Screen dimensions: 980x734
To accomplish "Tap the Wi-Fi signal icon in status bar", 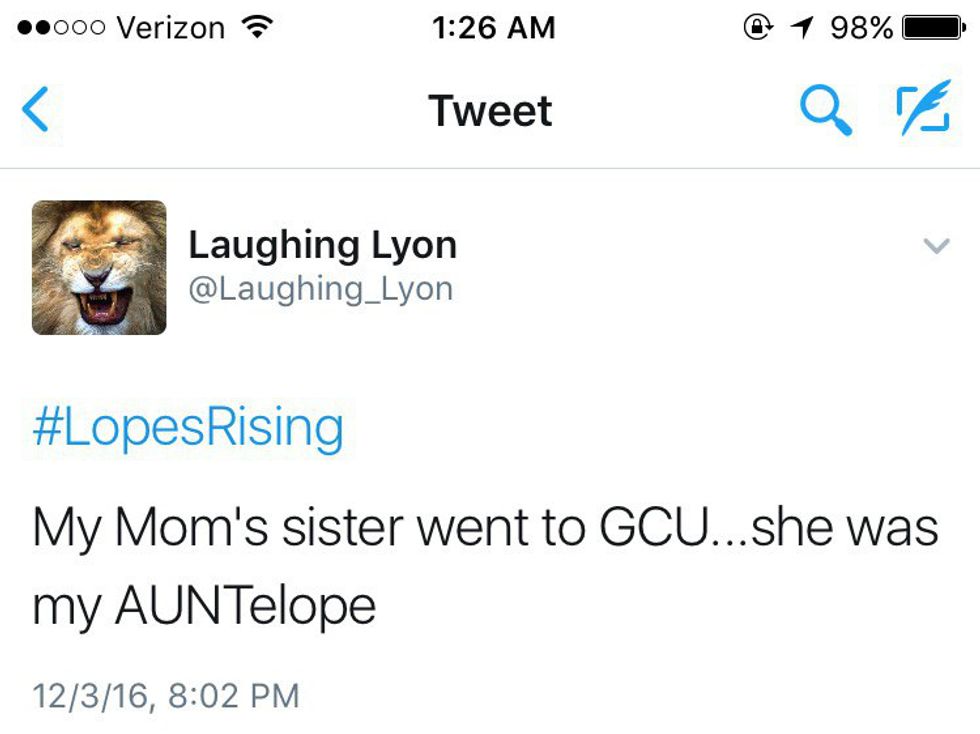I will pos(258,28).
